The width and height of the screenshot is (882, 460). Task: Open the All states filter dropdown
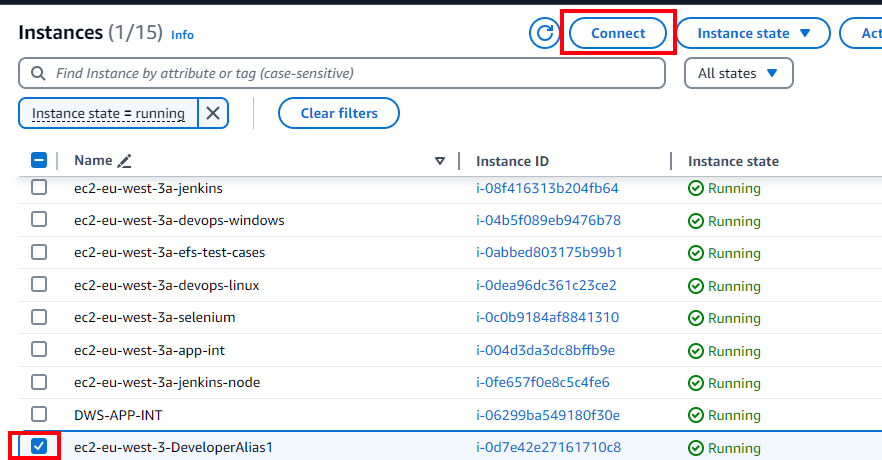[739, 73]
